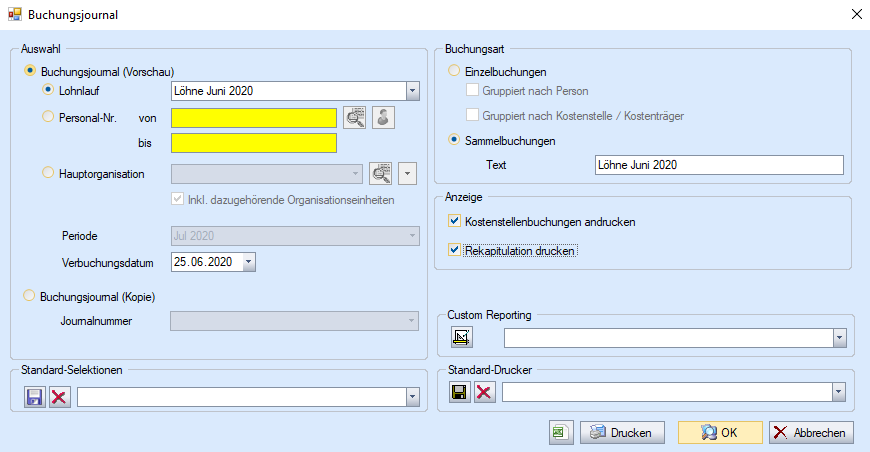
Task: Save the Standard-Selektionen with the disk icon
Action: pos(34,397)
